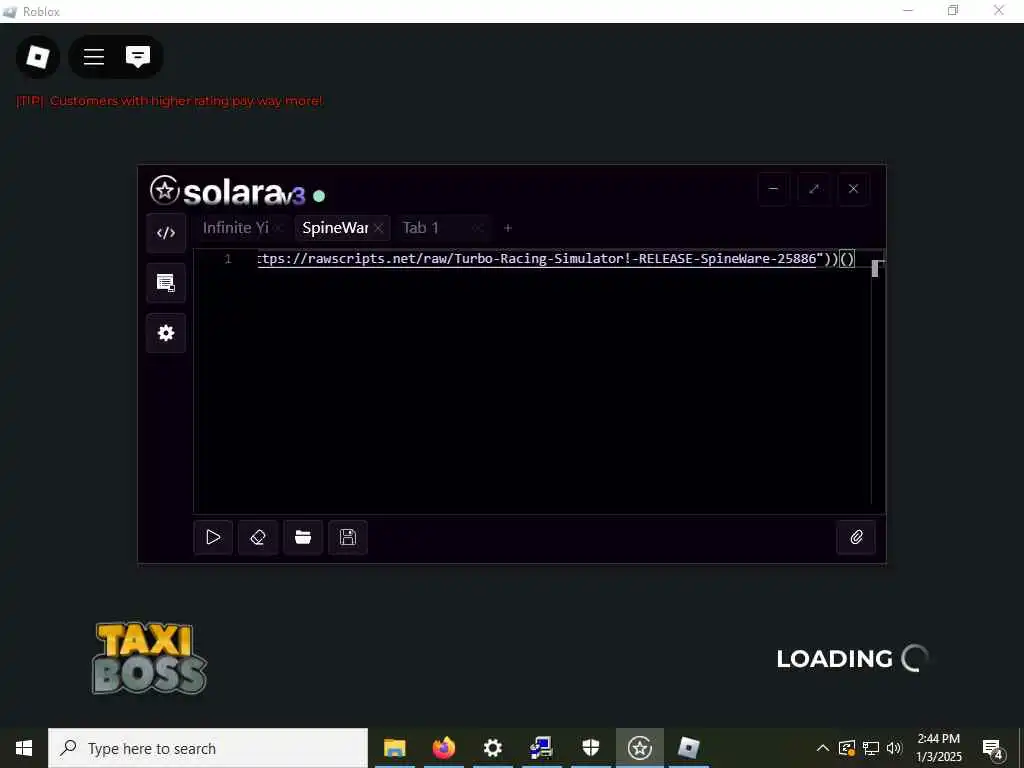Save the script with floppy disk button

point(348,537)
